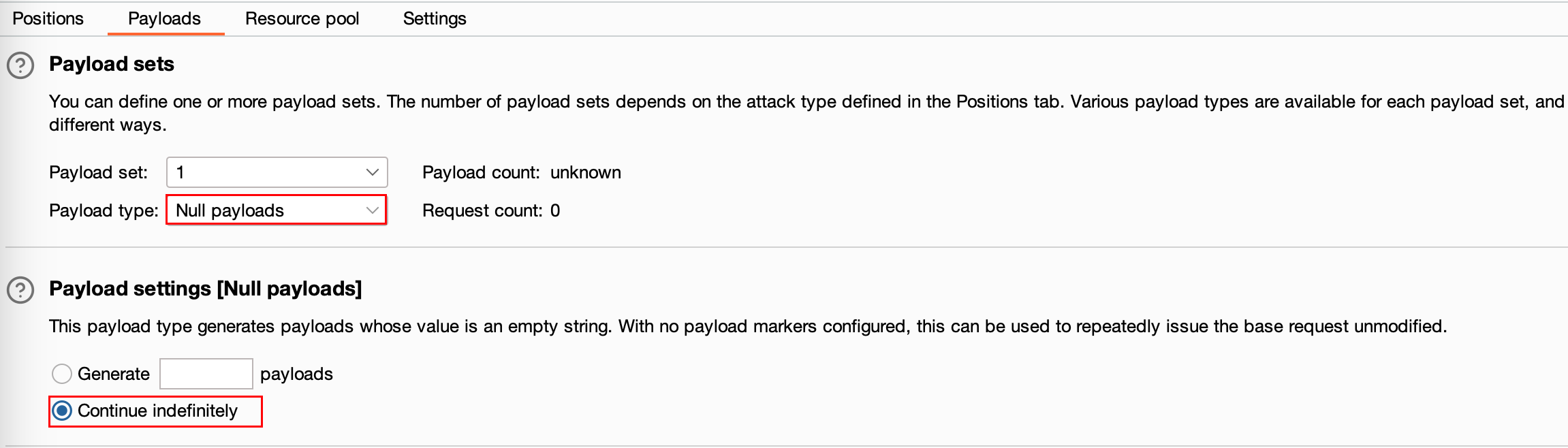
Task: Select the Continue indefinitely radio button
Action: tap(62, 411)
